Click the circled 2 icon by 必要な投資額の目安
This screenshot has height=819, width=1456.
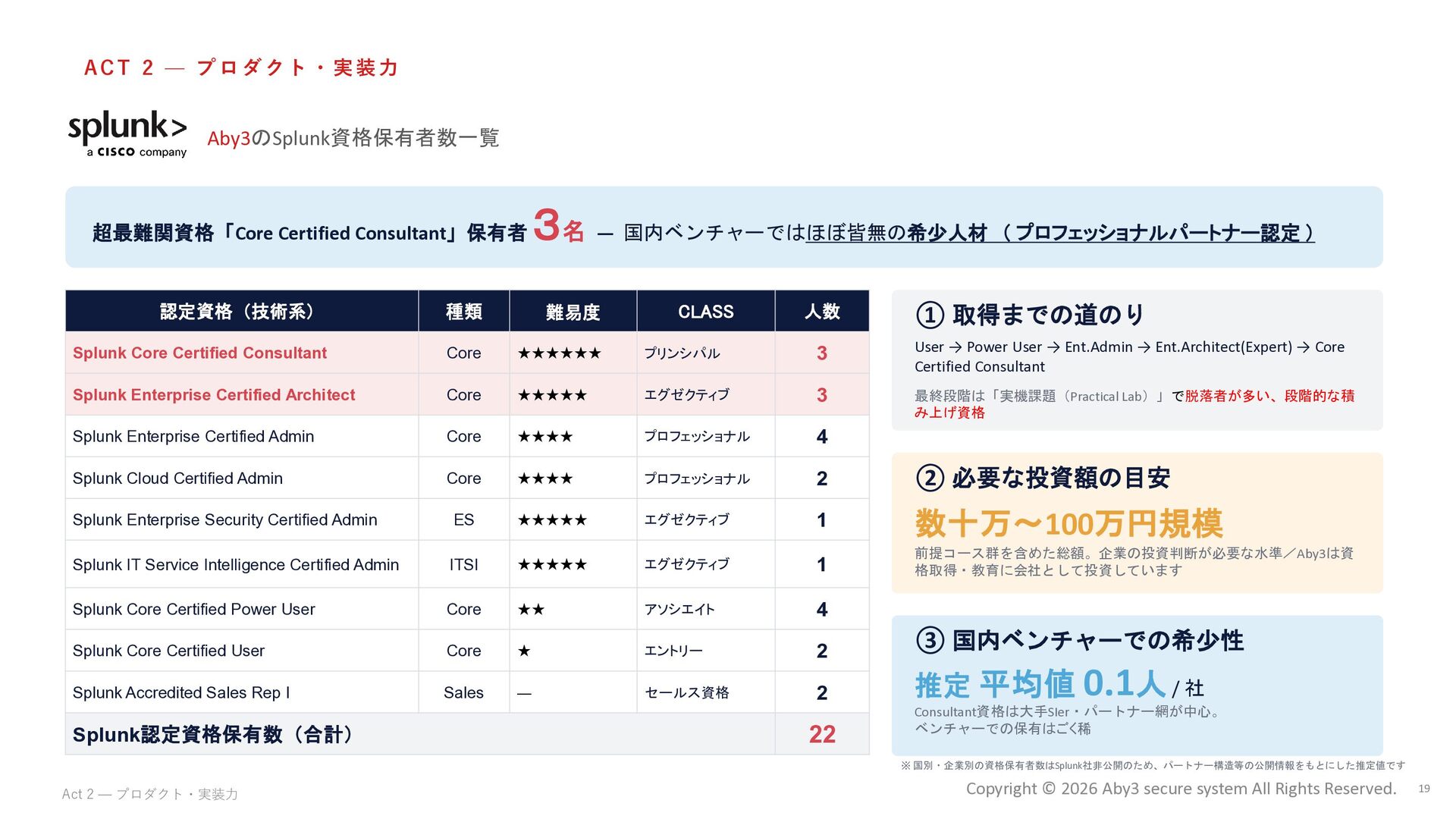(930, 478)
